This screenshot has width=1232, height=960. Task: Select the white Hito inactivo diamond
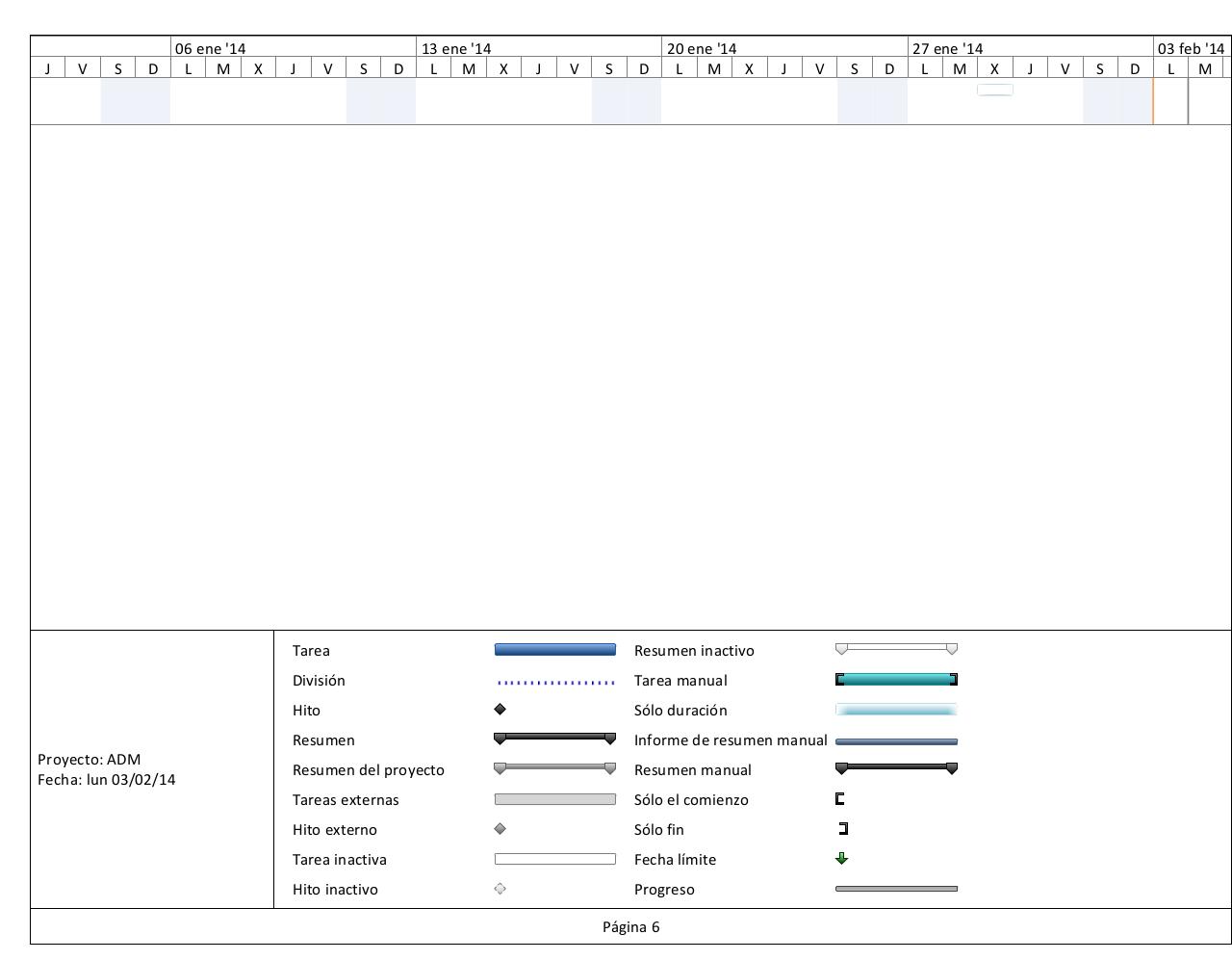500,889
